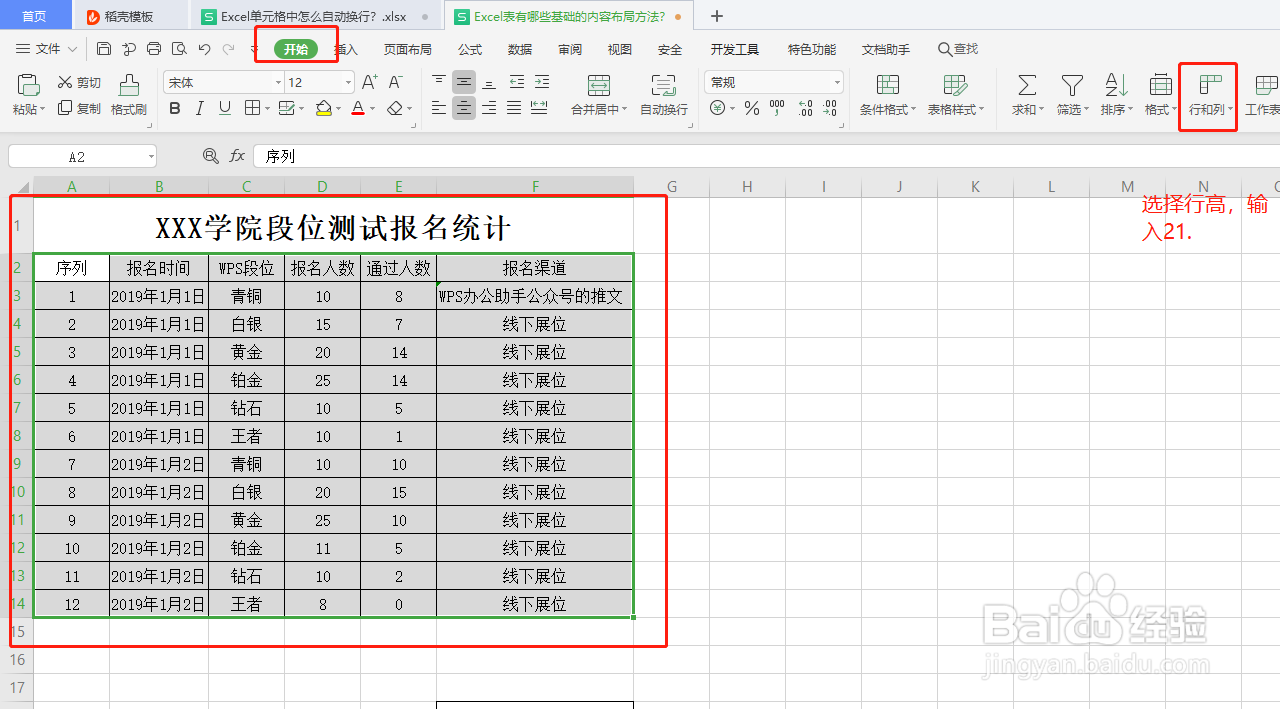The height and width of the screenshot is (709, 1280).
Task: Switch to the 页面布局 ribbon tab
Action: coord(407,49)
